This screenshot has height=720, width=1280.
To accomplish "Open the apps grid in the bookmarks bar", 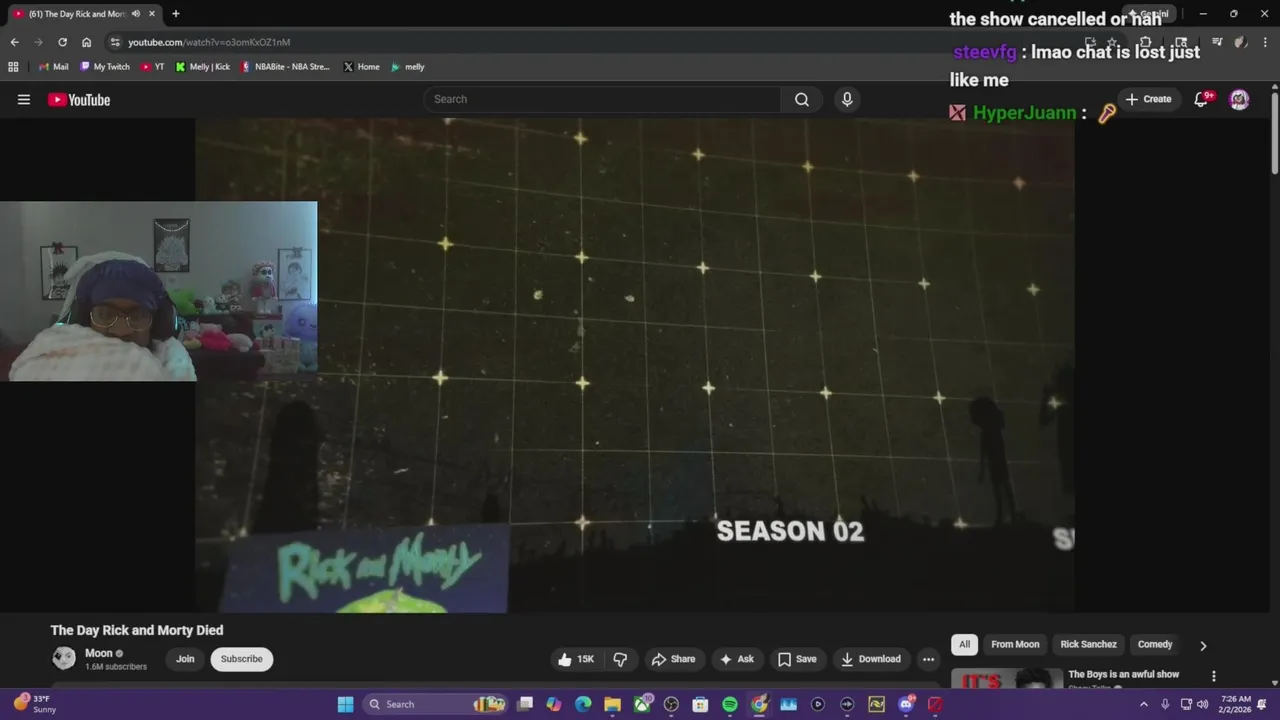I will tap(13, 67).
